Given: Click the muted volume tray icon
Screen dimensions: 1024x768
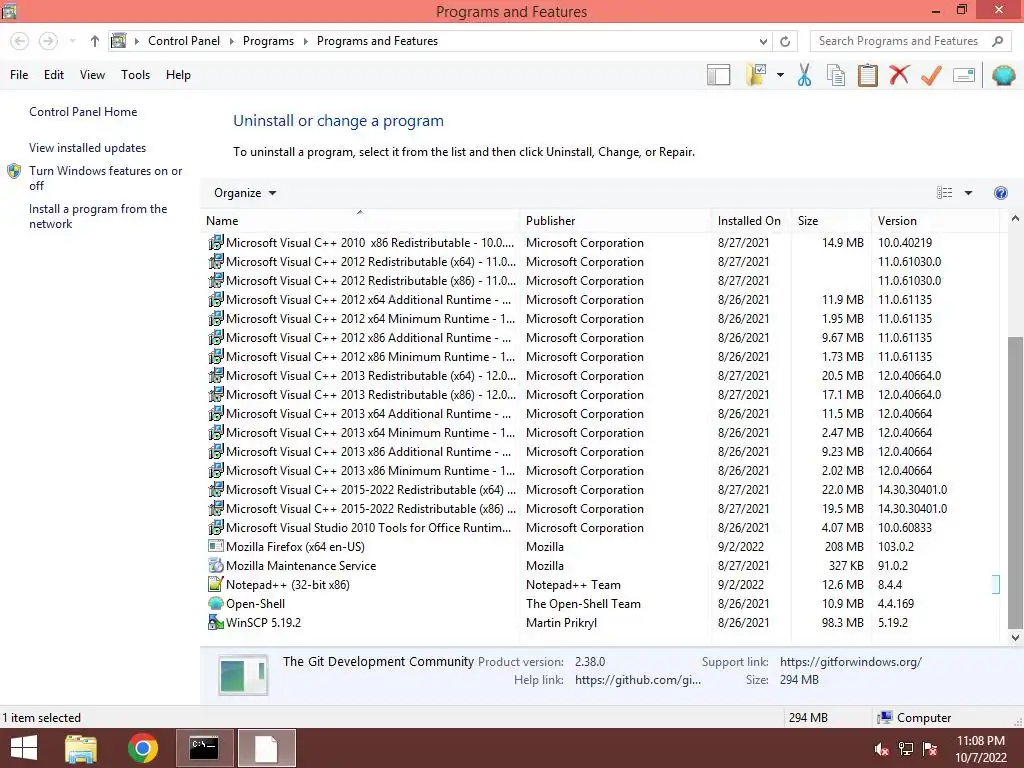Looking at the screenshot, I should [881, 749].
